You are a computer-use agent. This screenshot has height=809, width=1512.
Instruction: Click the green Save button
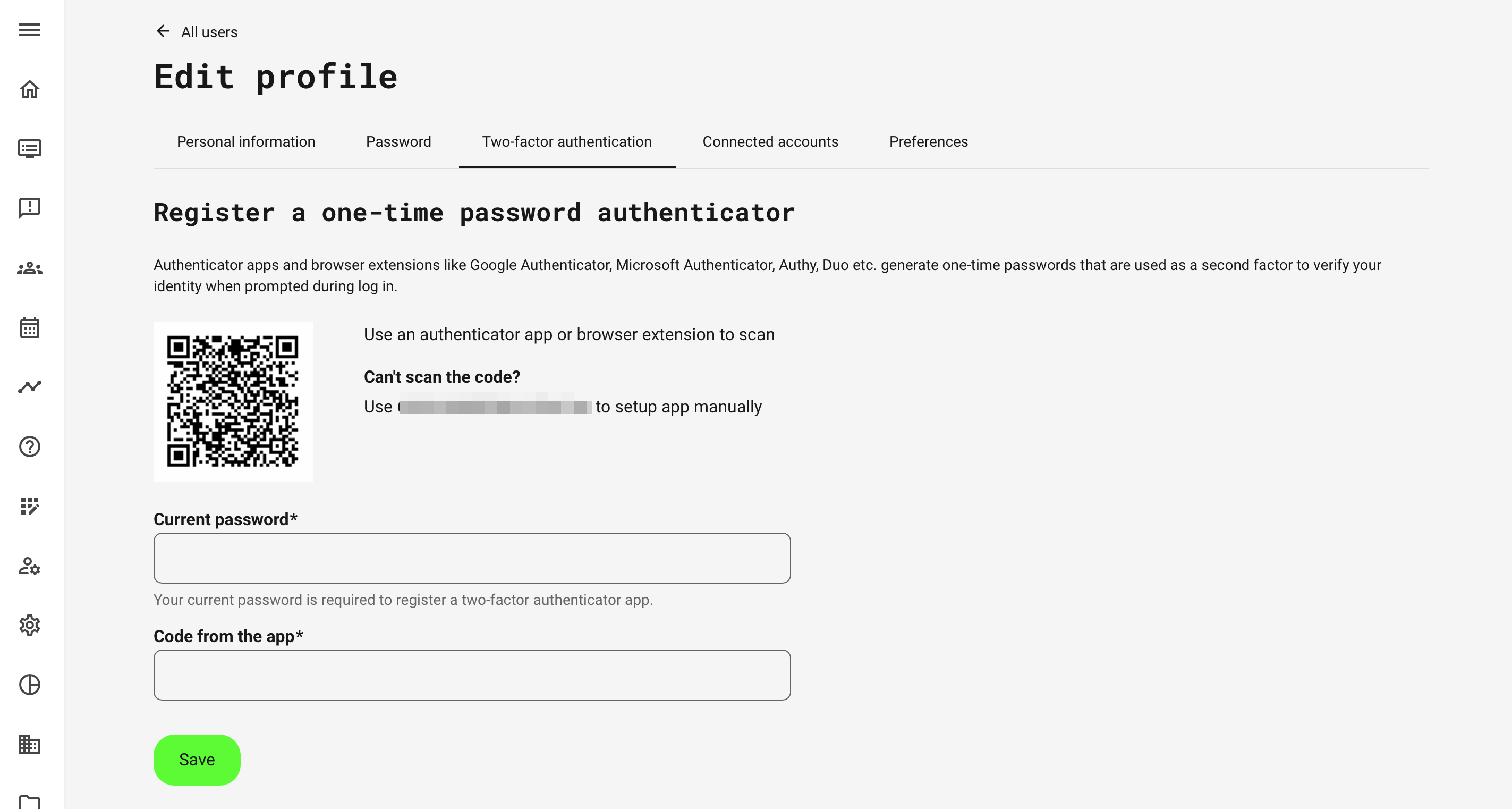[197, 760]
